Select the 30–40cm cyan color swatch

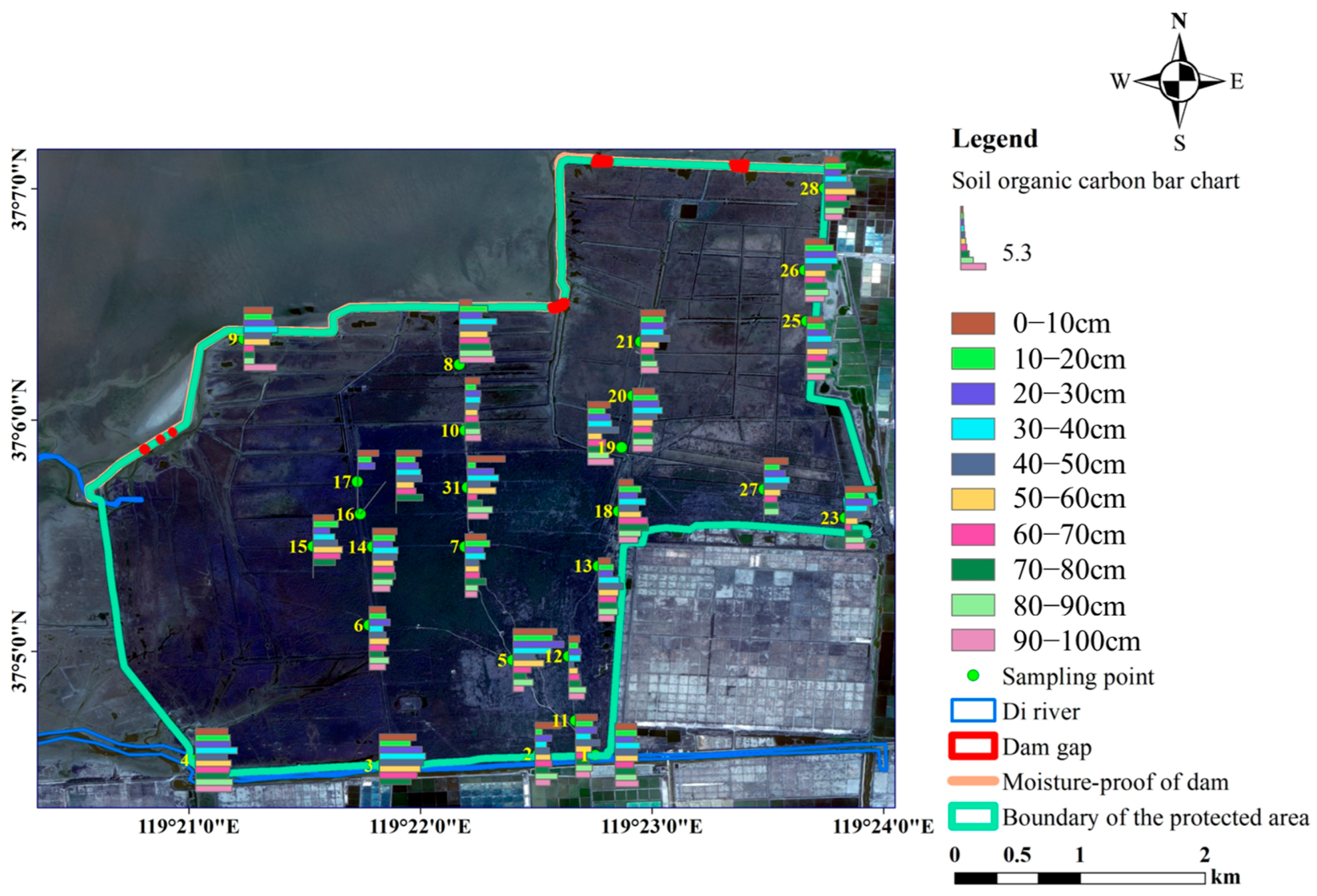click(x=973, y=428)
